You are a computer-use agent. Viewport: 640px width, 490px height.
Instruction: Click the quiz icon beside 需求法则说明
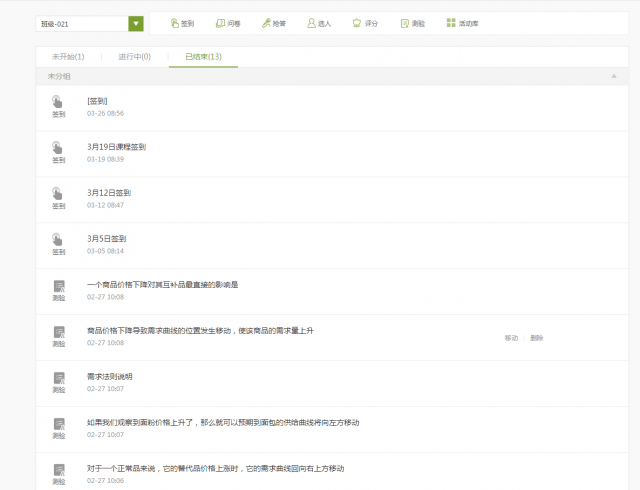point(58,378)
